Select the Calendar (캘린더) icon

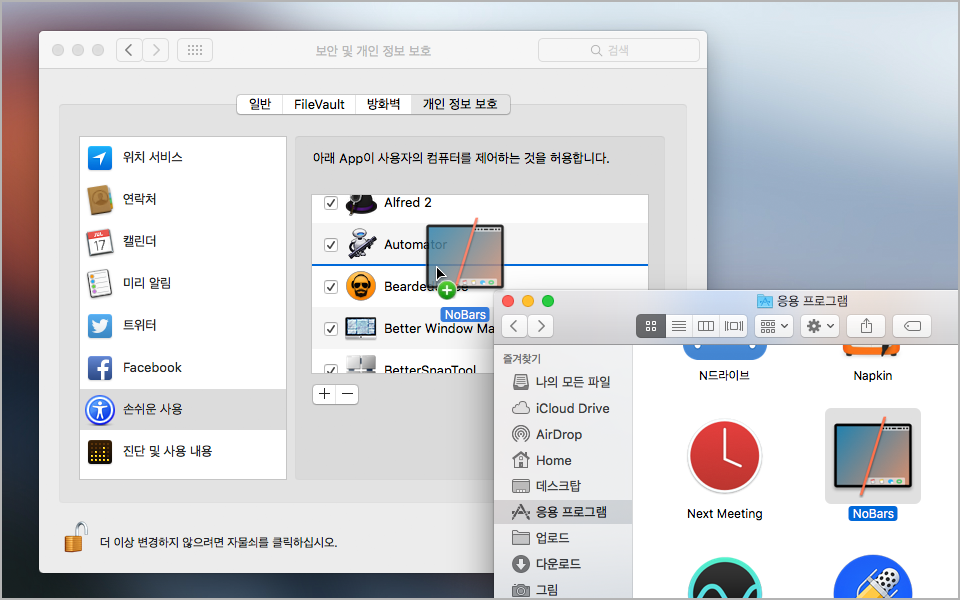coord(99,242)
